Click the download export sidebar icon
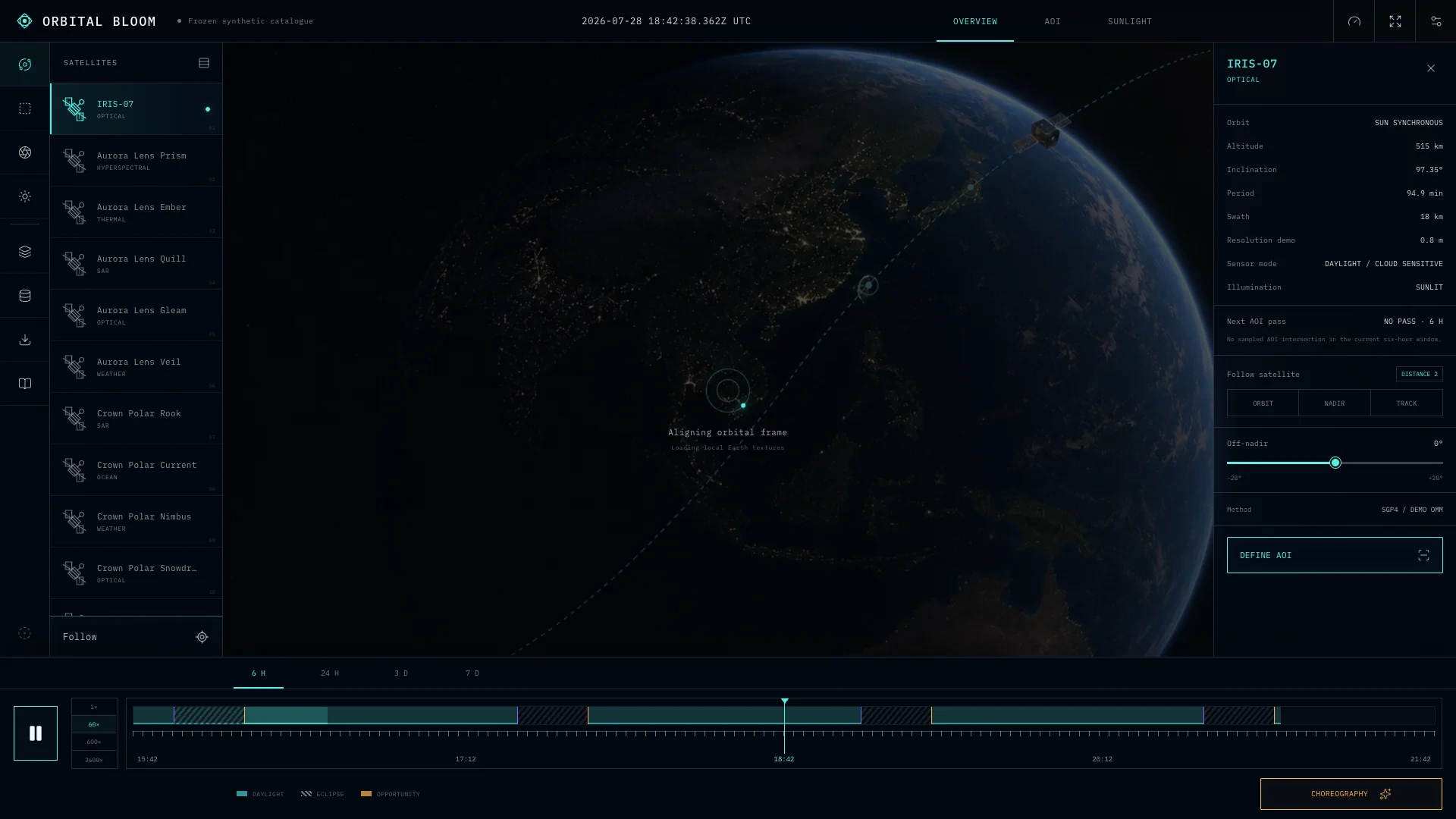Viewport: 1456px width, 819px height. pos(25,340)
